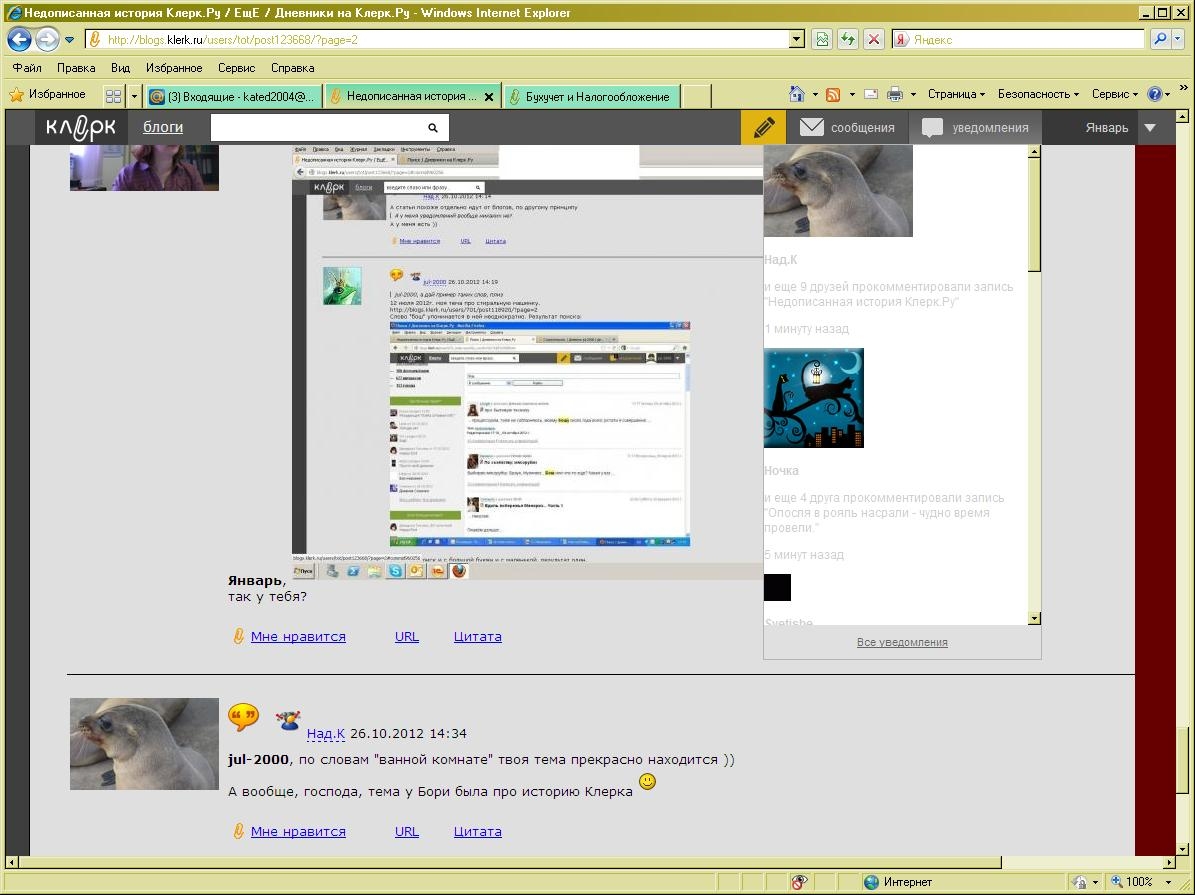The height and width of the screenshot is (895, 1195).
Task: Quote the Над.К comment via Цитата
Action: [x=478, y=832]
